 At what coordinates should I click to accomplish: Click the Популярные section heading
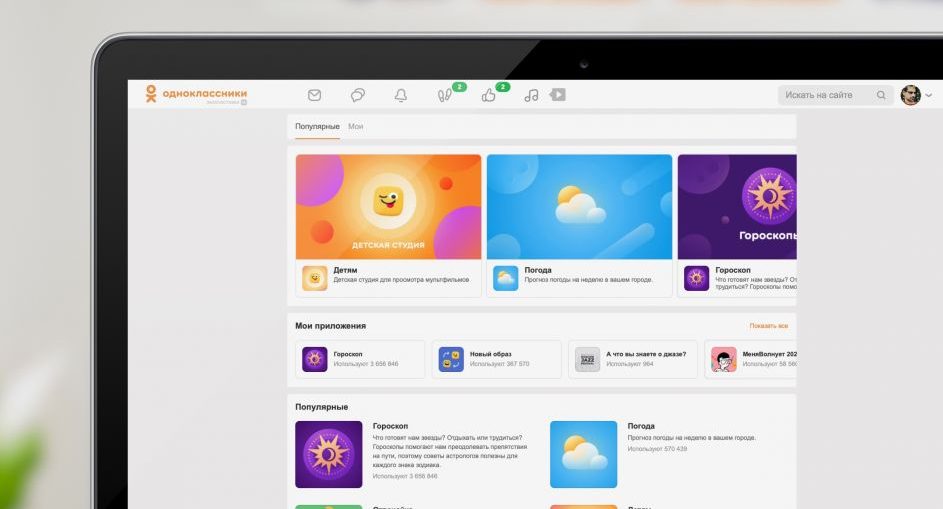[321, 407]
